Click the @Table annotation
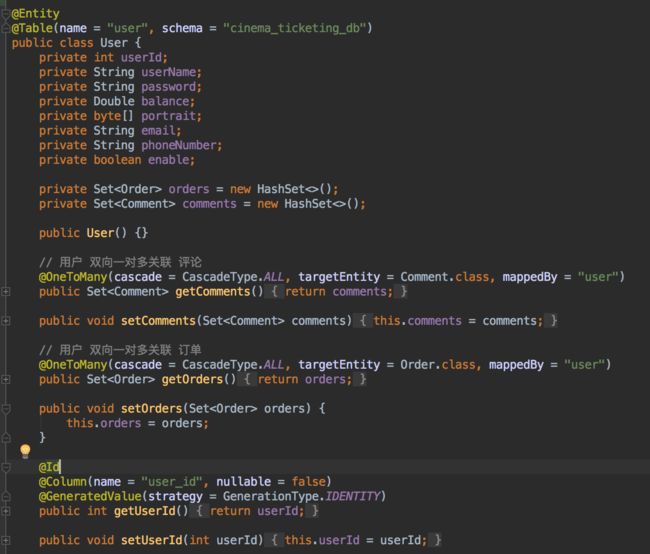 32,28
